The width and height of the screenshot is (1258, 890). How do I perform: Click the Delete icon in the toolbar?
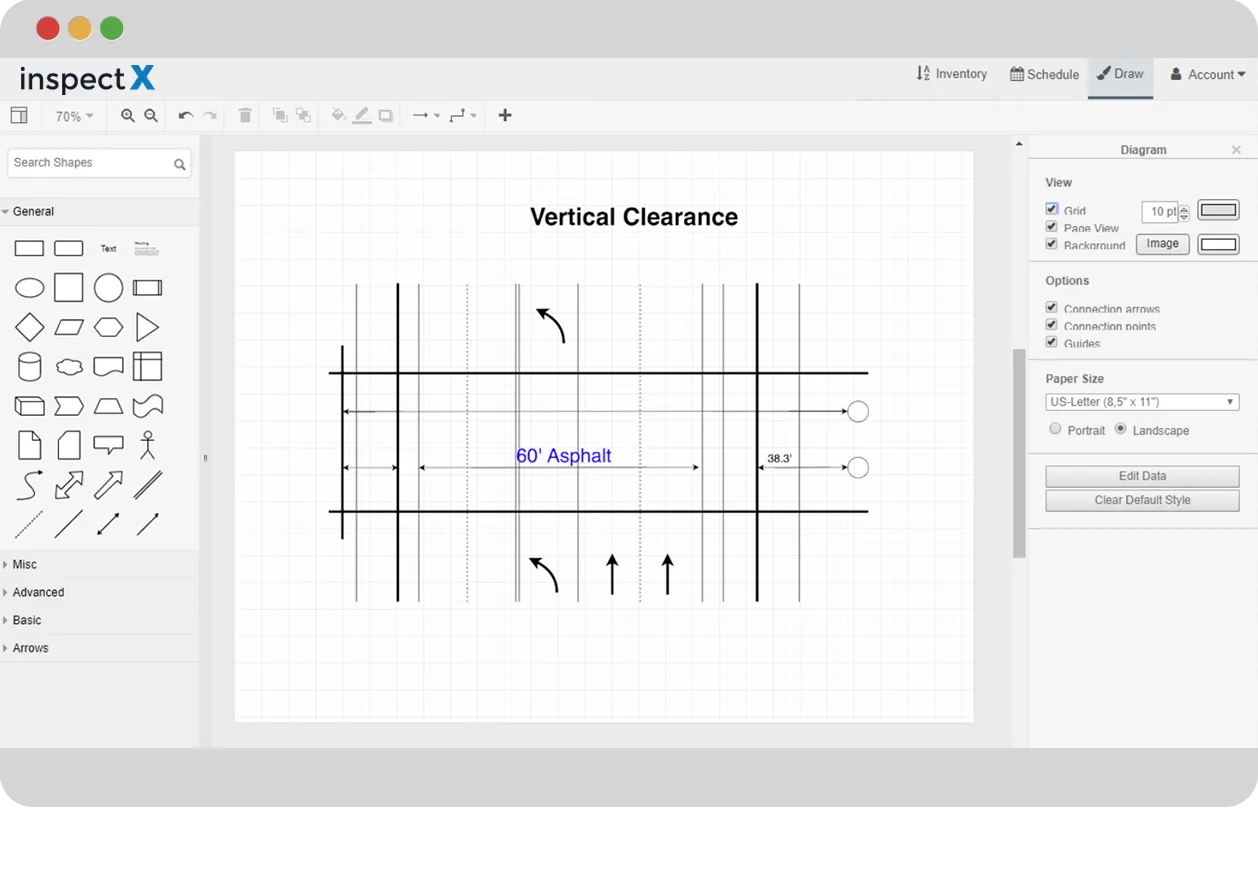pos(245,116)
